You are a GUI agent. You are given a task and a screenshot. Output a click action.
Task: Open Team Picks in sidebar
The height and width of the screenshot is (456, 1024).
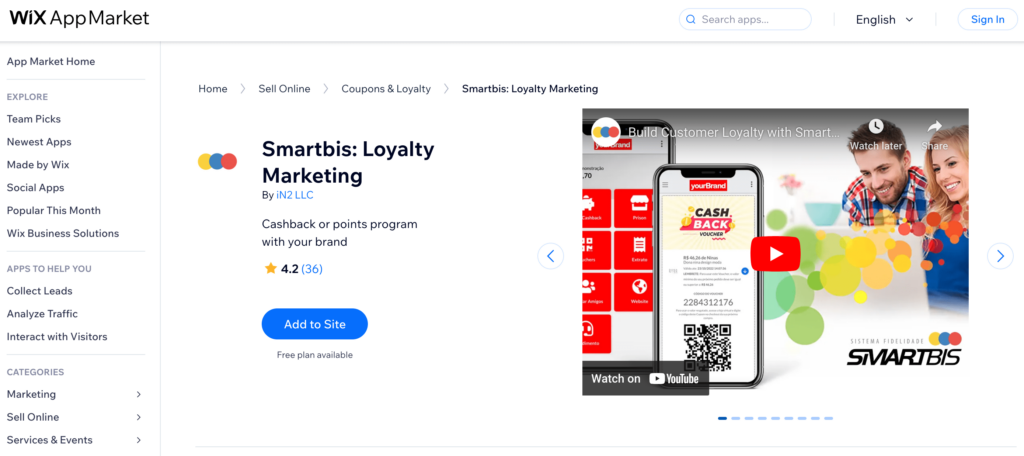pyautogui.click(x=34, y=119)
